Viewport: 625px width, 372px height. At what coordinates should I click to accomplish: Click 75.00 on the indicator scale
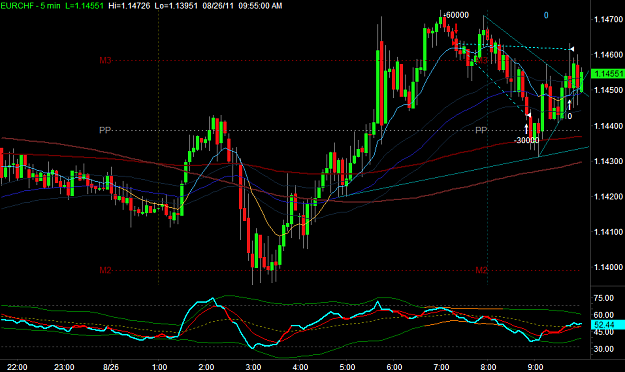pyautogui.click(x=604, y=298)
